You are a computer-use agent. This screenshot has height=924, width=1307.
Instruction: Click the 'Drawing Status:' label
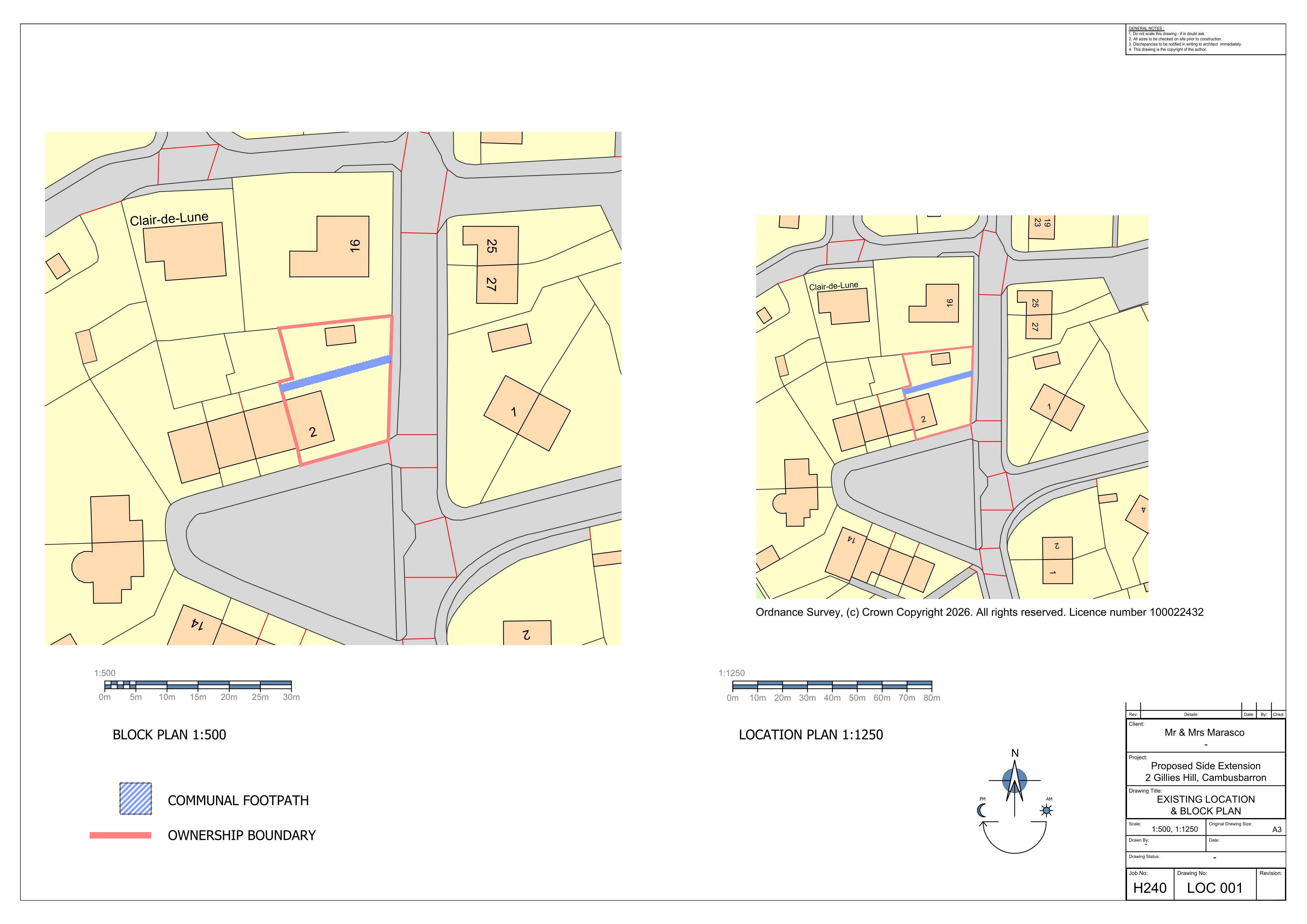pyautogui.click(x=1144, y=856)
